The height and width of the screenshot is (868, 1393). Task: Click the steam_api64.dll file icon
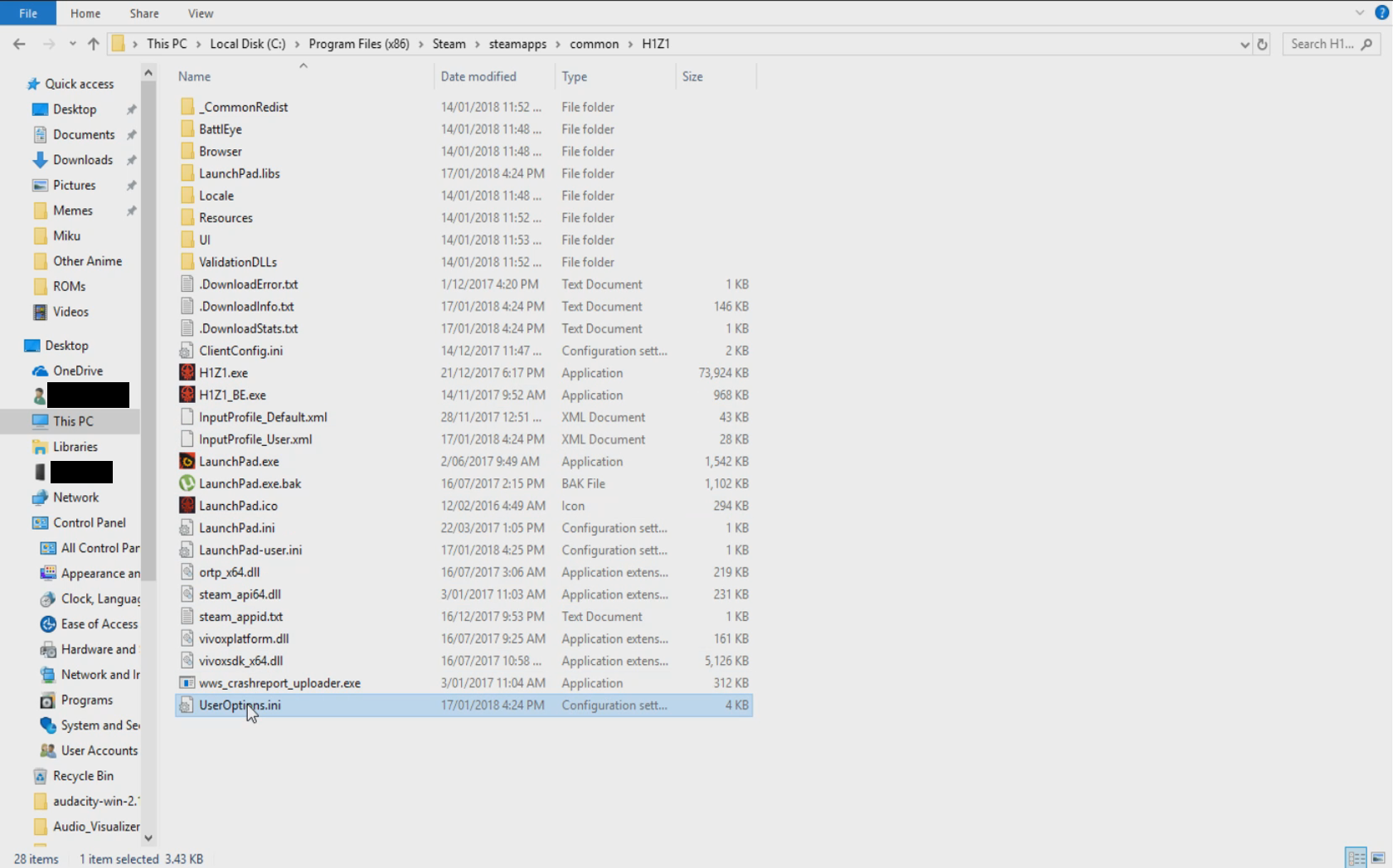coord(187,594)
